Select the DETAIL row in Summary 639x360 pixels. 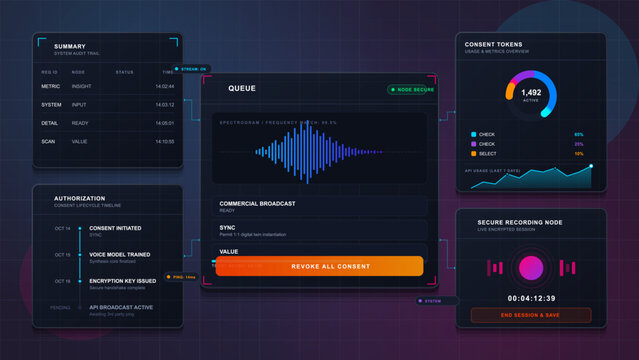108,123
